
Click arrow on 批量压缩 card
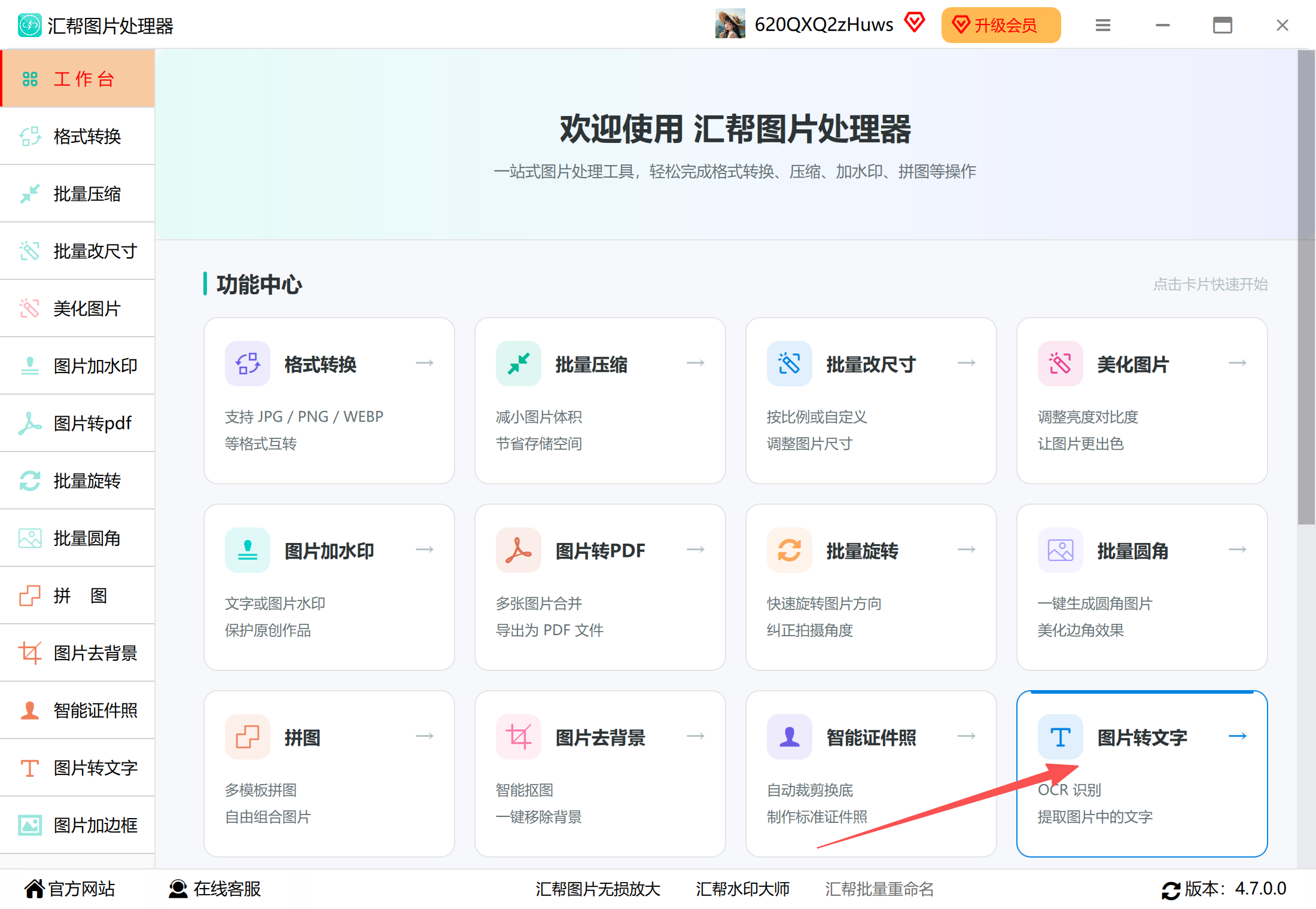coord(696,363)
